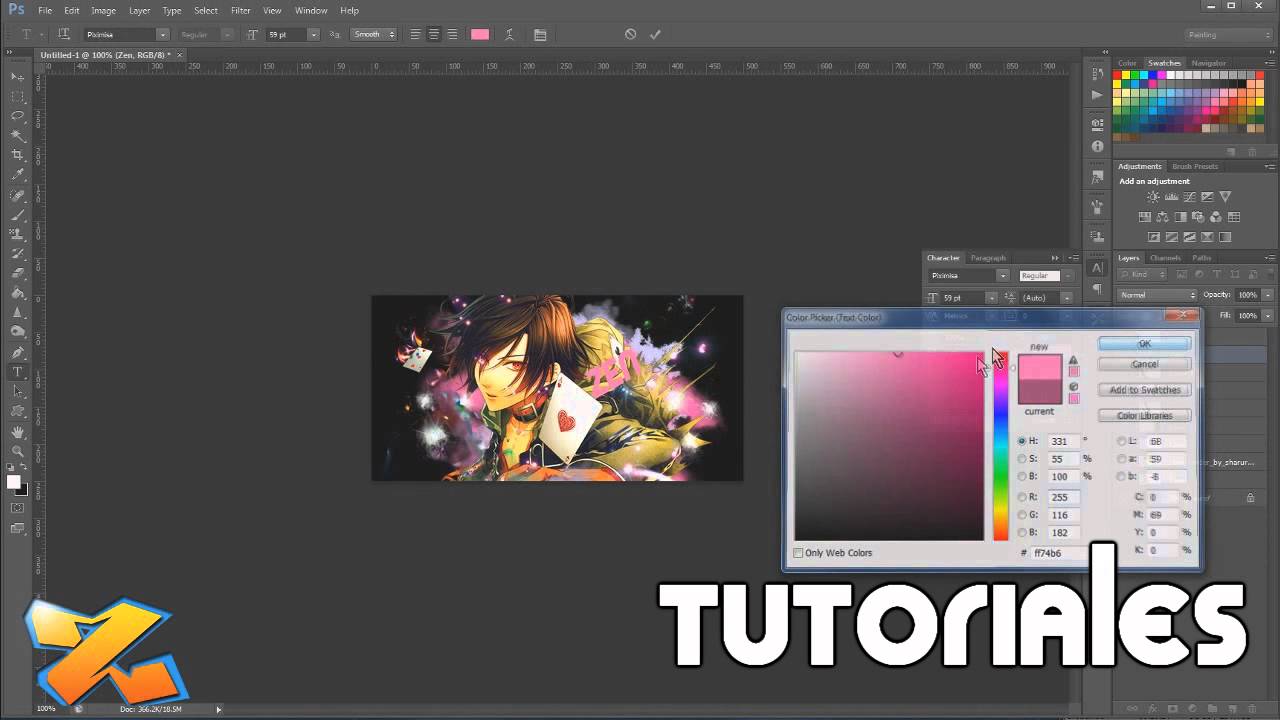Click the create warped text icon
The height and width of the screenshot is (720, 1280).
point(509,34)
